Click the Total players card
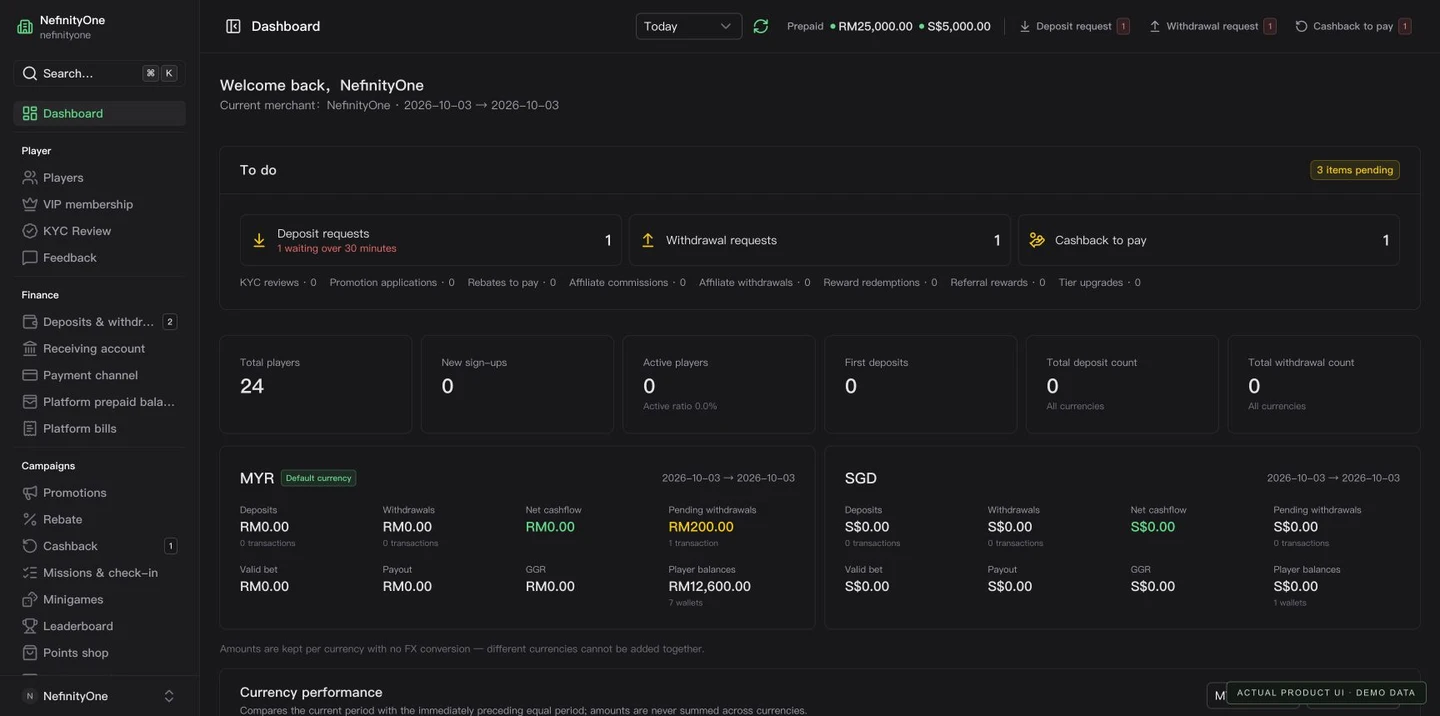Viewport: 1440px width, 716px height. tap(316, 384)
